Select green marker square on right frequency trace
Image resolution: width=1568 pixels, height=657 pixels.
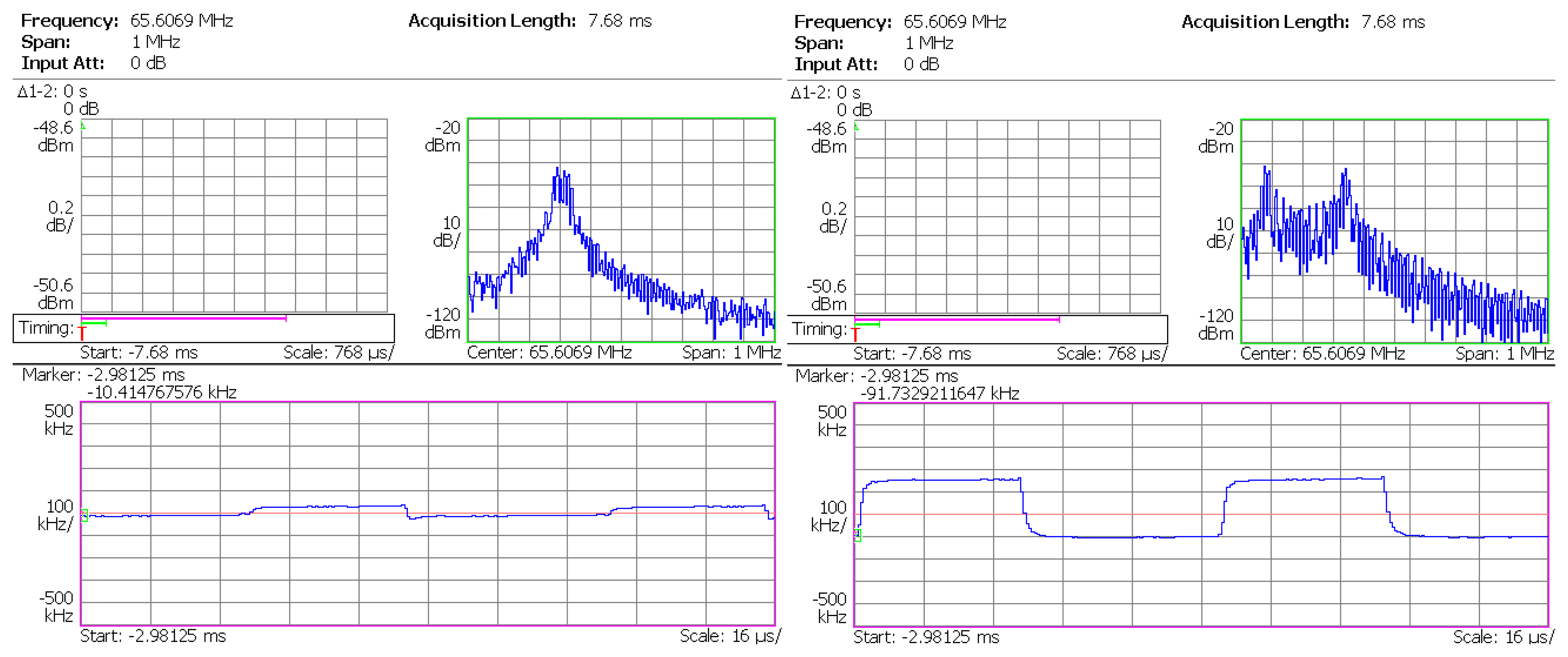coord(858,535)
